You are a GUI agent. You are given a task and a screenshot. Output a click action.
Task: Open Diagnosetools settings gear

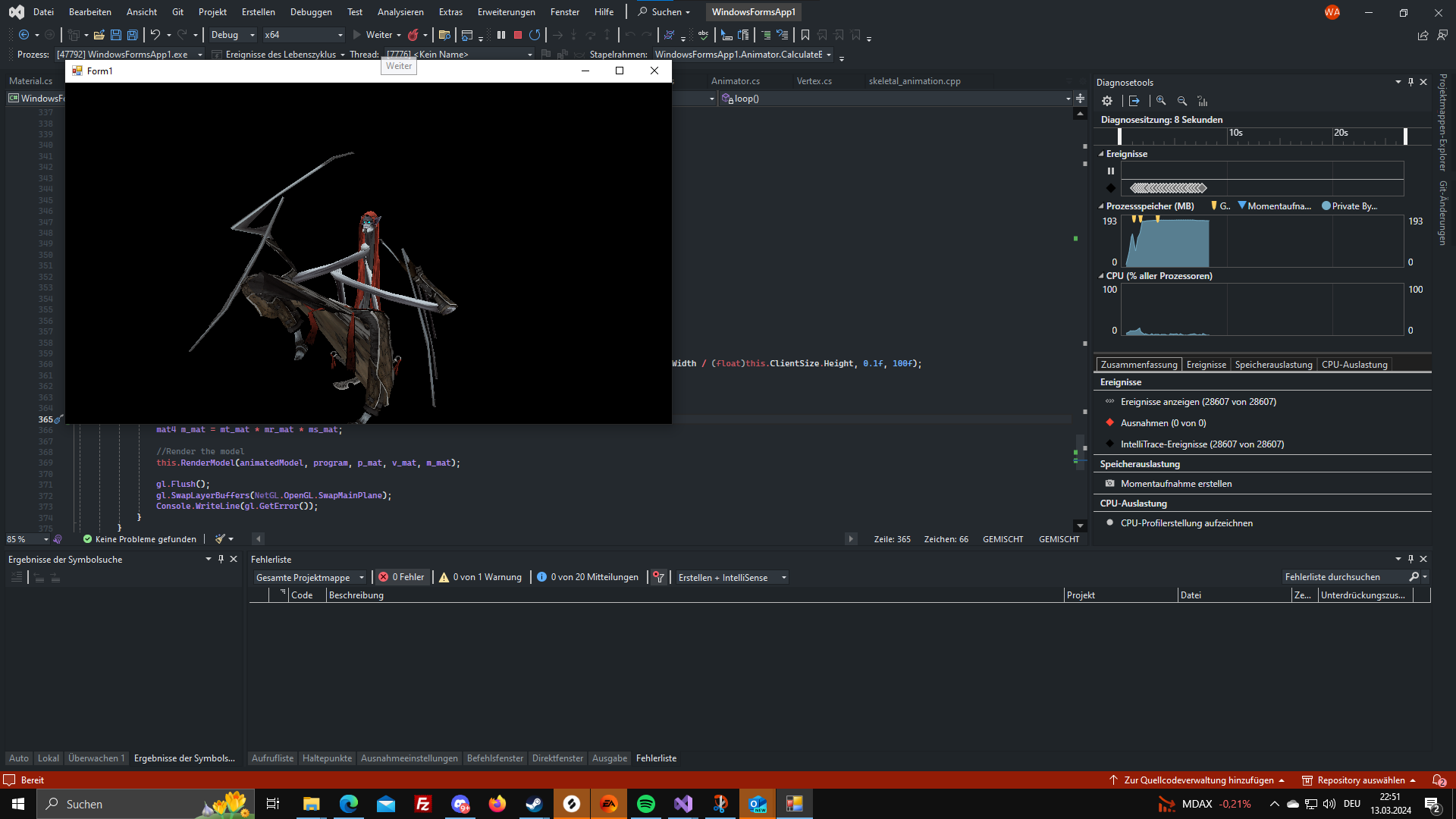(1107, 101)
